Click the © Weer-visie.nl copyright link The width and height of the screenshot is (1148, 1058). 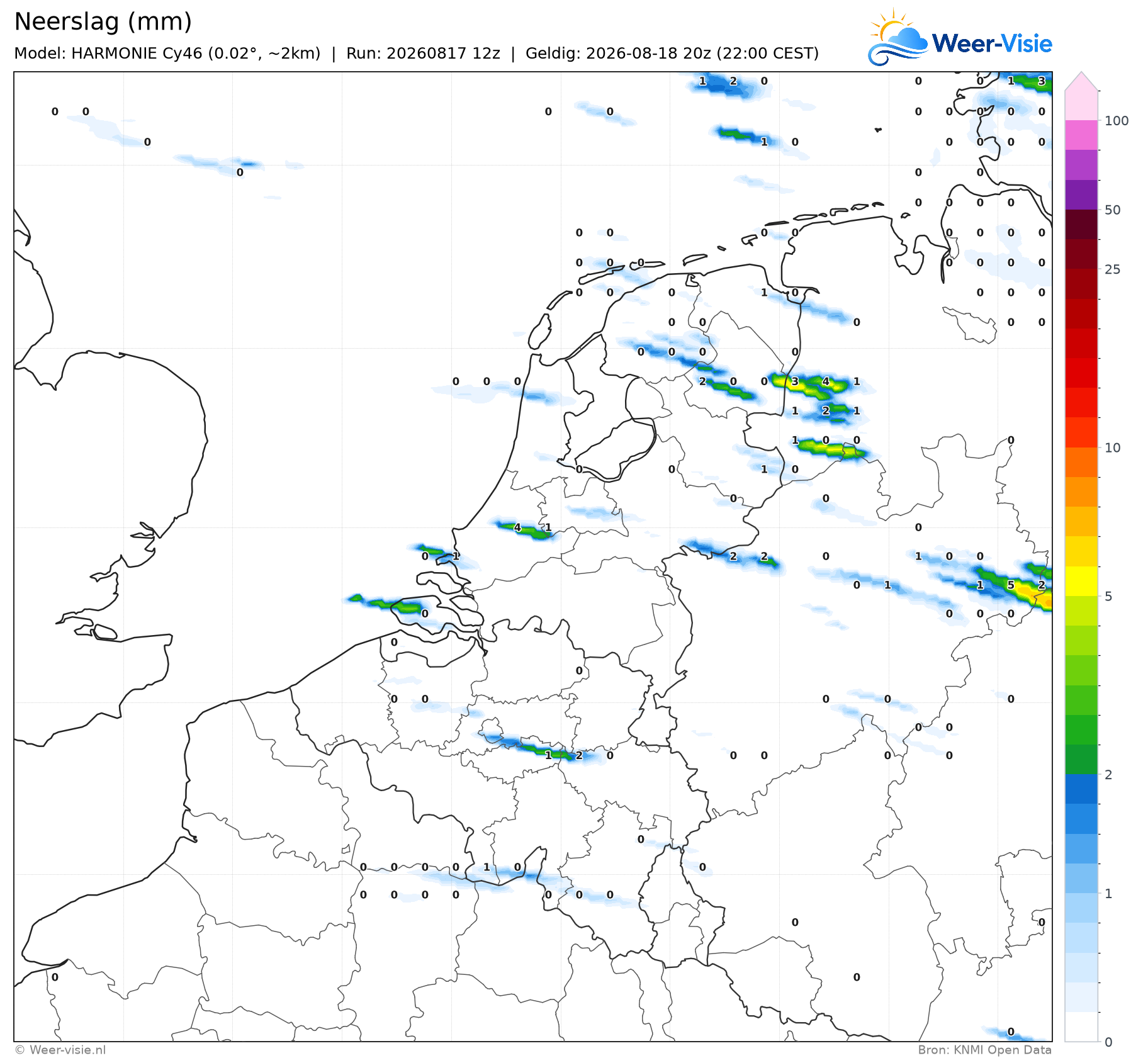60,1050
